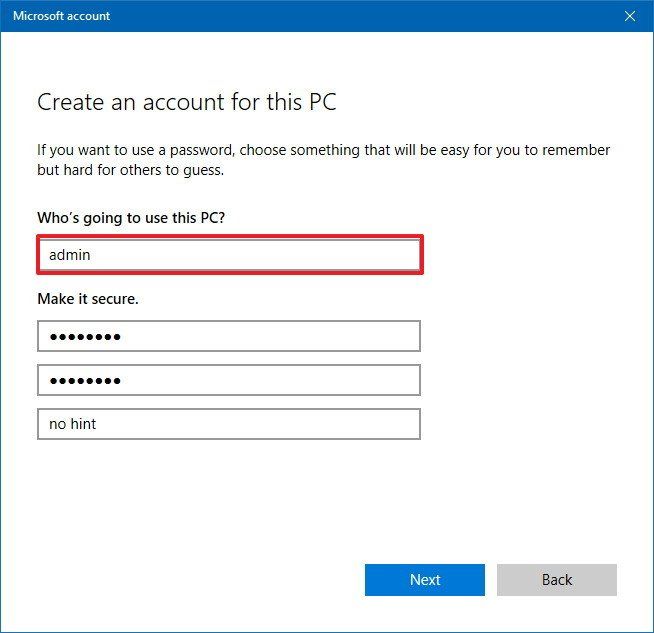Viewport: 654px width, 633px height.
Task: Click the password guidance paragraph text
Action: tap(323, 160)
